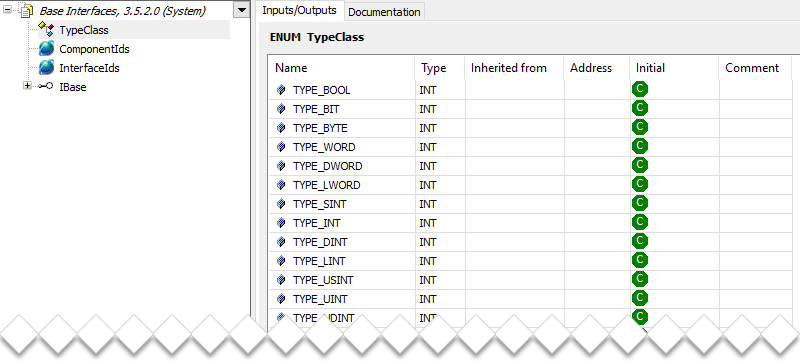Select the TYPE_UINT name cell

click(341, 299)
